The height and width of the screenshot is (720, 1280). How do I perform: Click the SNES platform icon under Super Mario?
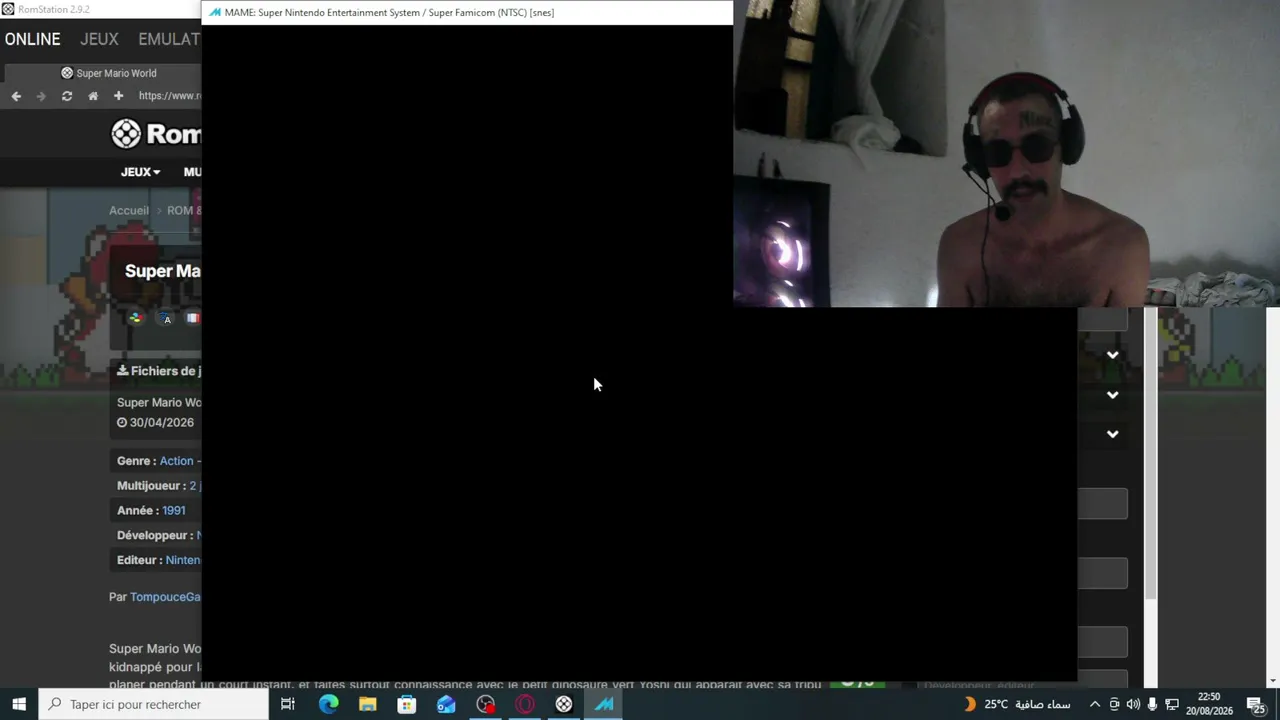point(136,318)
